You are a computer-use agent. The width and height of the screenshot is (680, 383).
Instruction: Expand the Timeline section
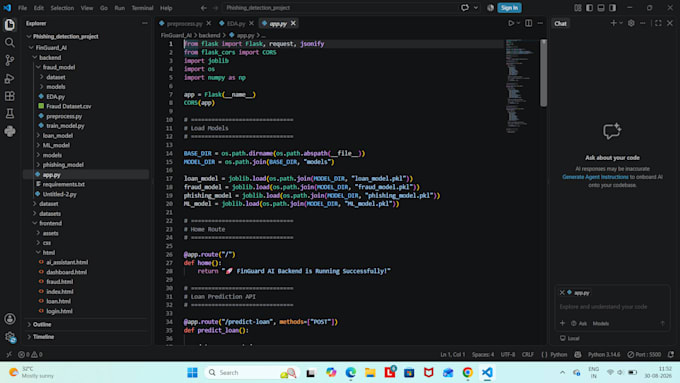coord(43,337)
